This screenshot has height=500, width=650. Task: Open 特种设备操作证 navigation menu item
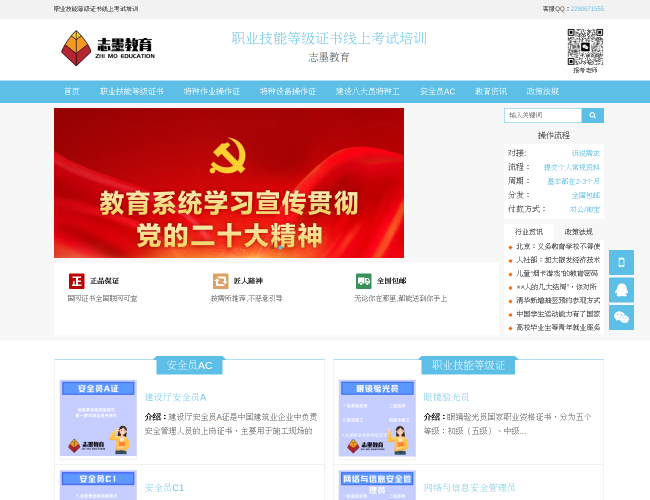tap(288, 92)
